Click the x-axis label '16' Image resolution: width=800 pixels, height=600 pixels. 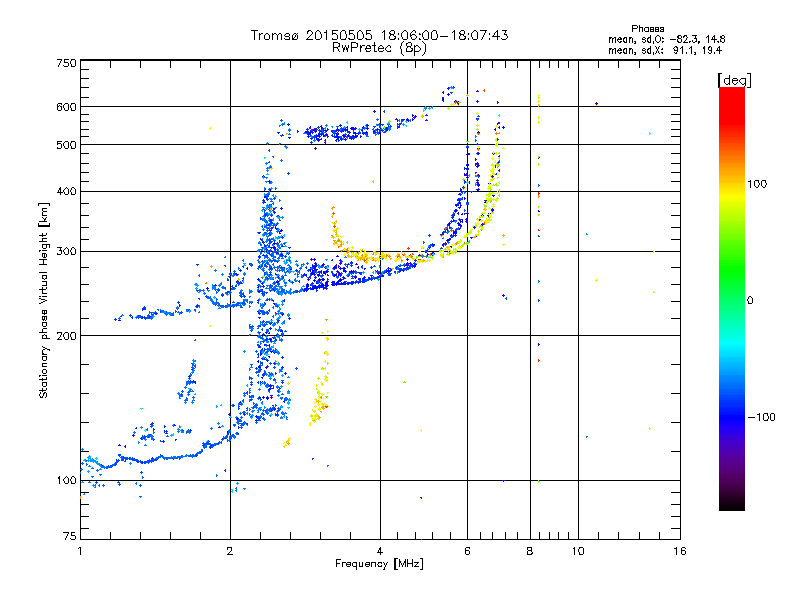click(x=680, y=551)
